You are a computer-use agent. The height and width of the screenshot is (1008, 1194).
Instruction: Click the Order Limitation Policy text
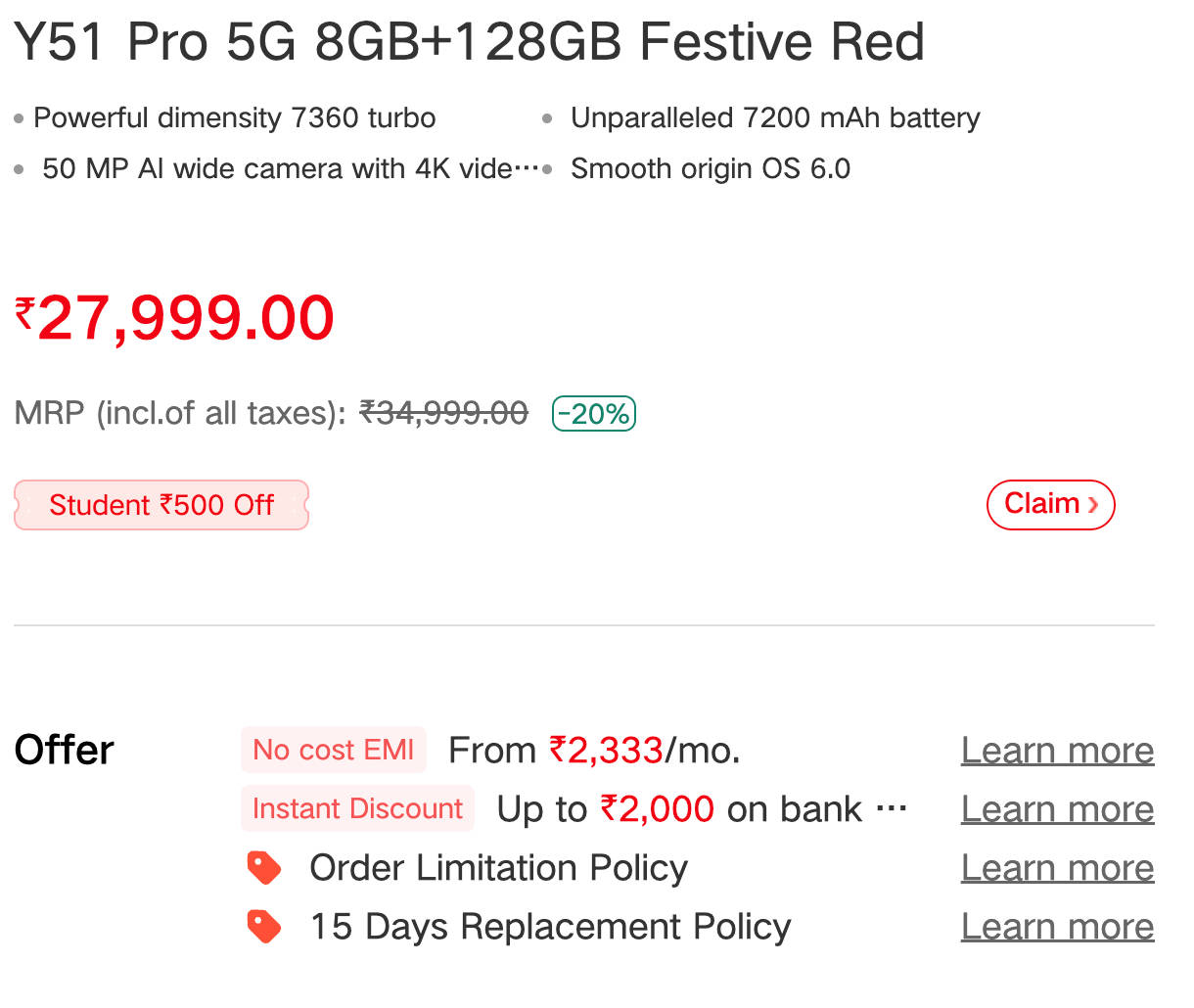[x=498, y=868]
